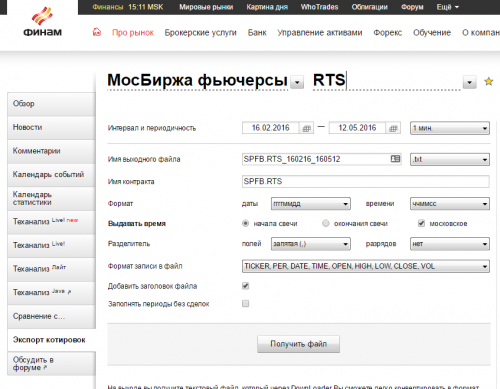Open the '.txt' file extension dropdown
Image resolution: width=500 pixels, height=389 pixels.
450,159
